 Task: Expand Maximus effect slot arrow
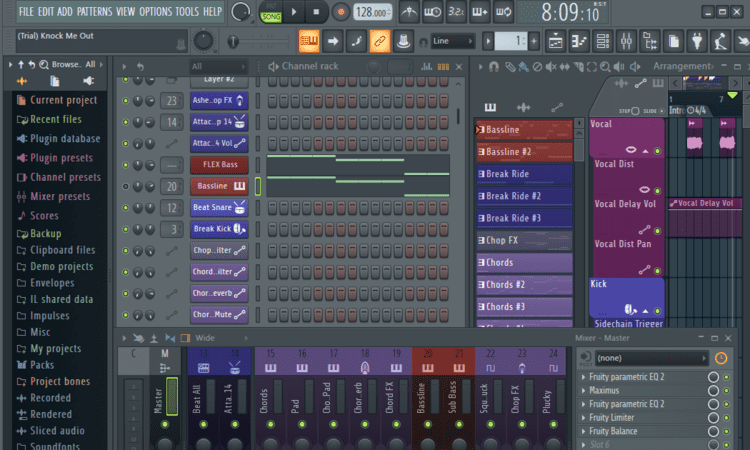click(x=584, y=391)
